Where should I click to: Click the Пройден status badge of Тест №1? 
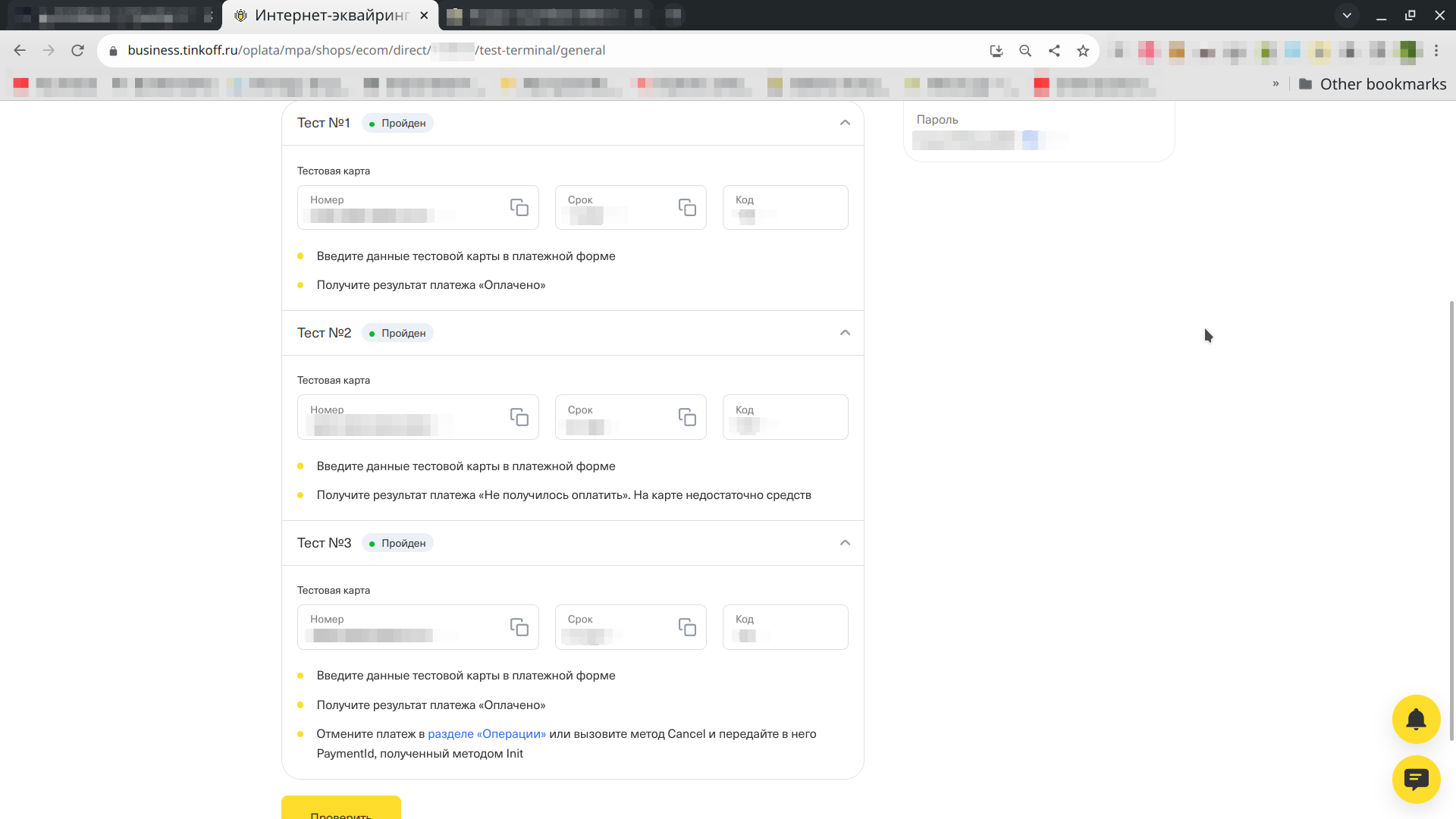click(x=397, y=124)
